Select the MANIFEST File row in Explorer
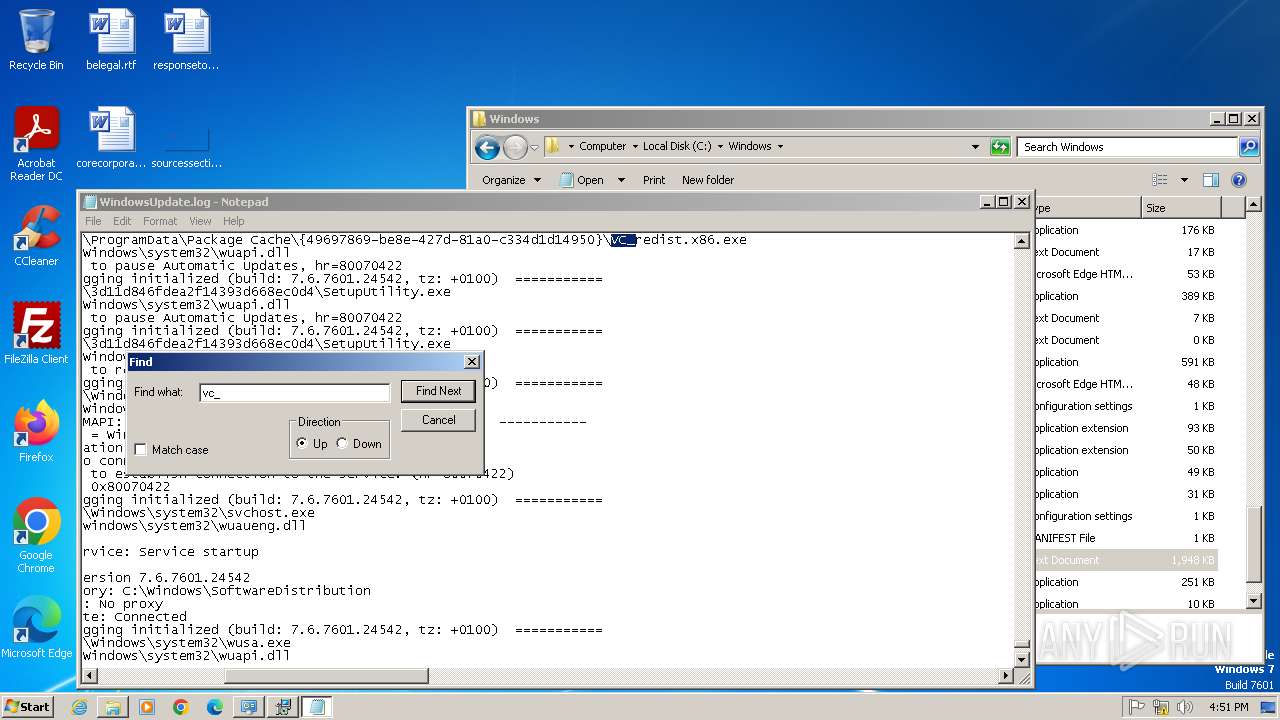 (1125, 538)
